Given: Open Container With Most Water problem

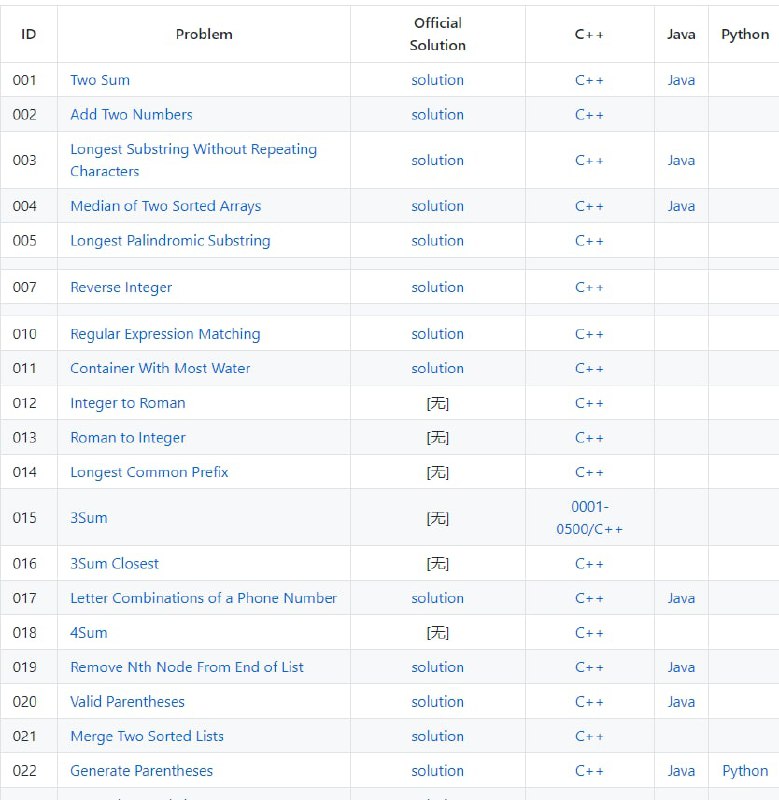Looking at the screenshot, I should (x=160, y=369).
